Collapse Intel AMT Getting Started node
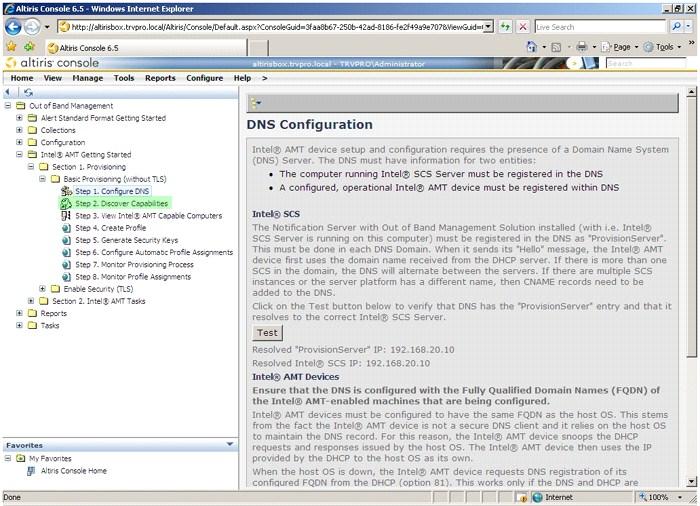 19,155
